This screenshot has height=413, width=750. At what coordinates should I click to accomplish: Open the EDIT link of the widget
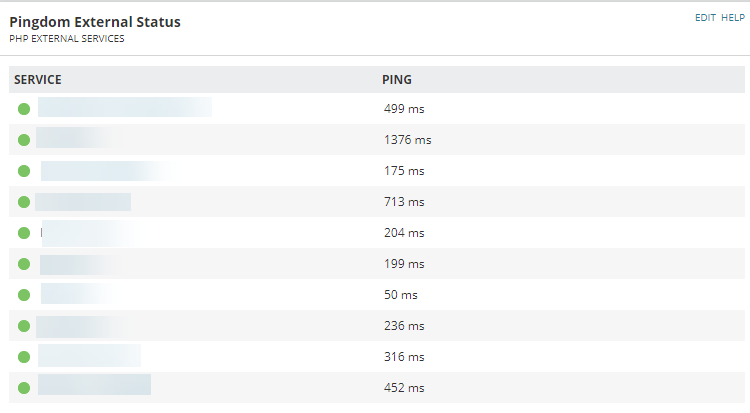pyautogui.click(x=705, y=18)
